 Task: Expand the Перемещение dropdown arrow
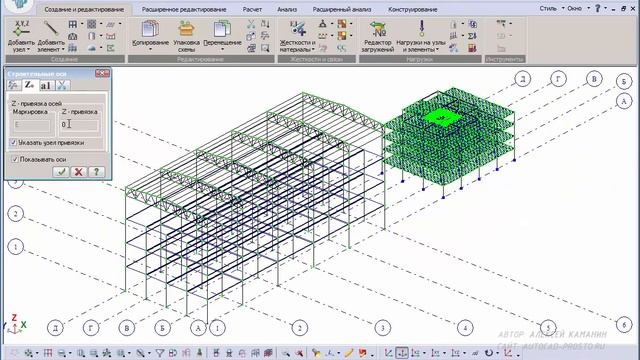(222, 50)
